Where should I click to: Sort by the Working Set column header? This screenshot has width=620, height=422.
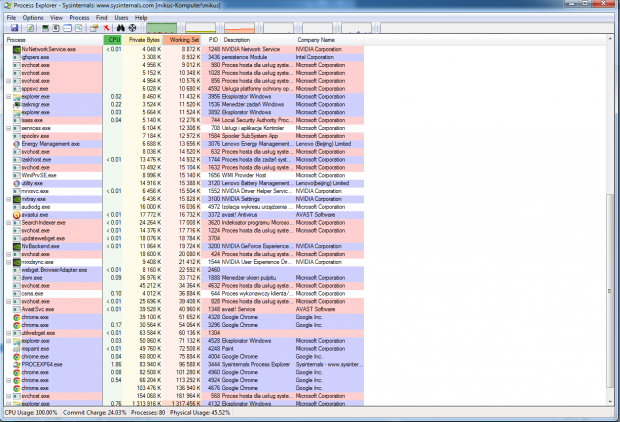tap(182, 40)
